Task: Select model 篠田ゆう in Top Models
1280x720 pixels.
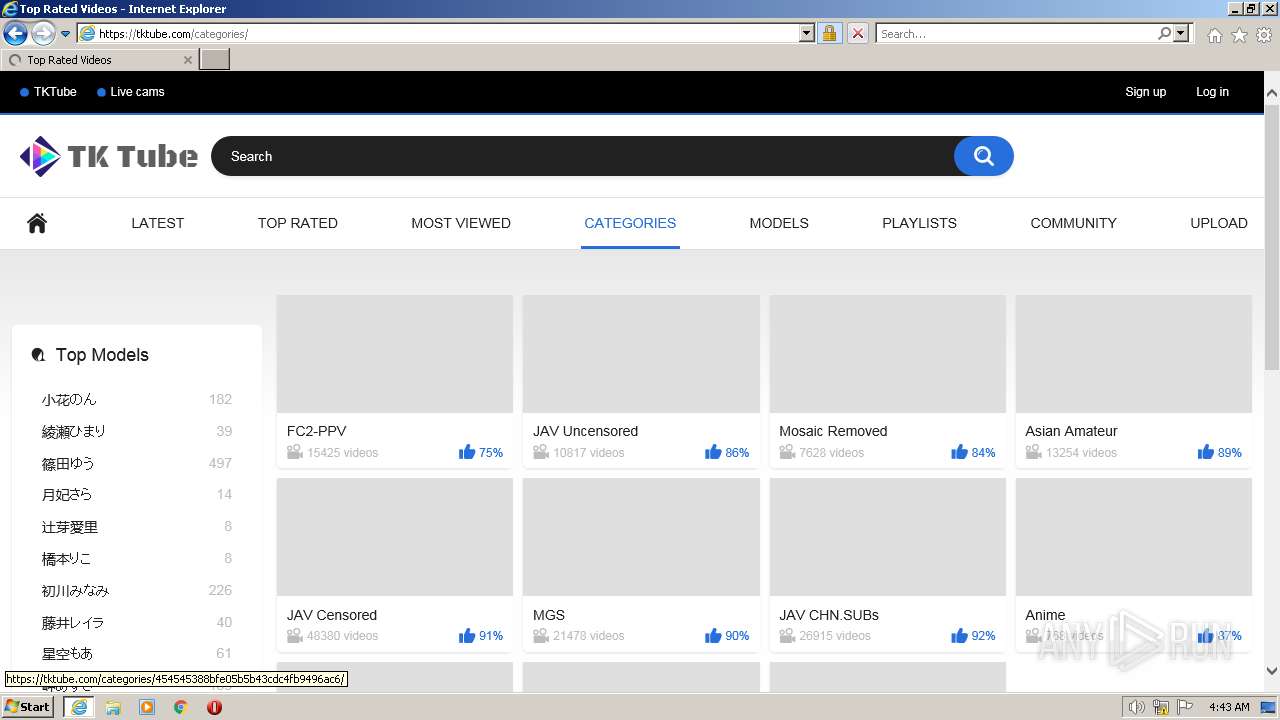Action: click(68, 463)
